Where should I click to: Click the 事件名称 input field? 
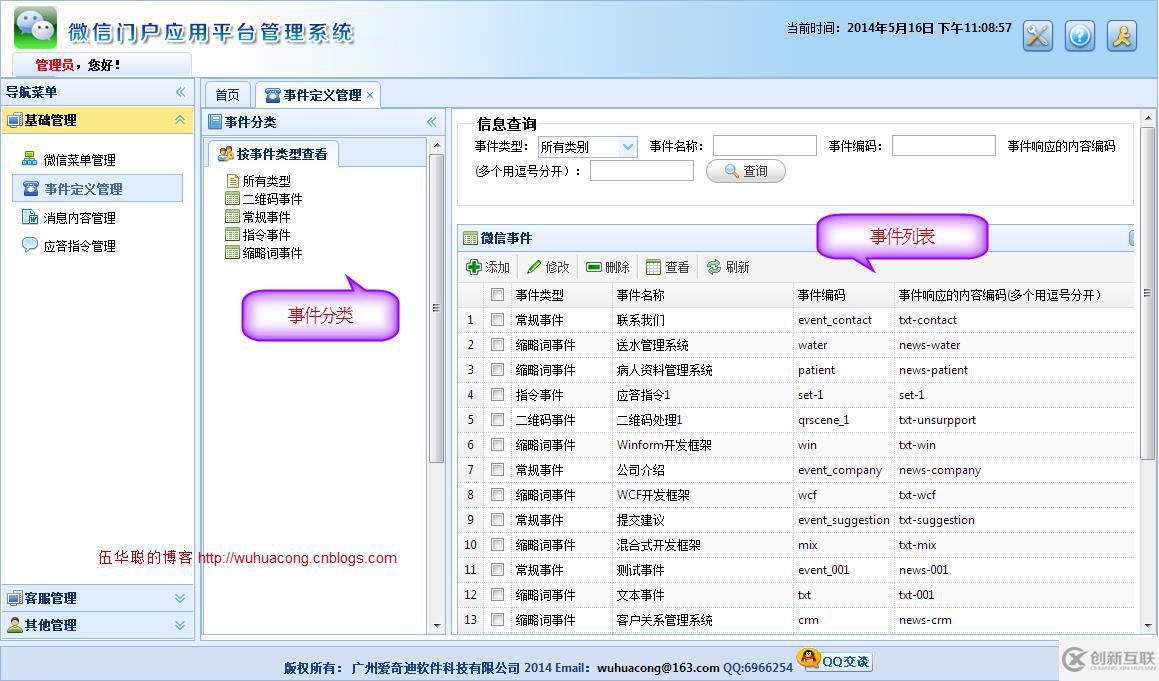pyautogui.click(x=764, y=146)
